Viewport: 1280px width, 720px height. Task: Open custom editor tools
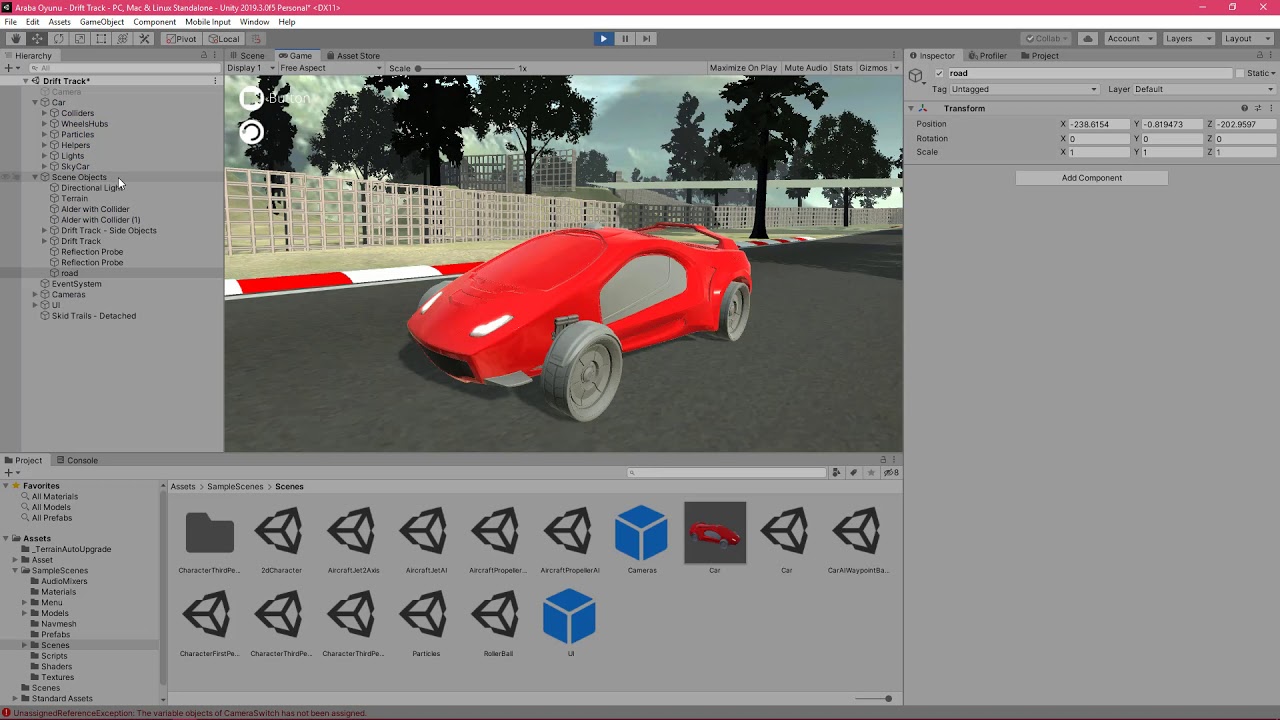point(144,39)
